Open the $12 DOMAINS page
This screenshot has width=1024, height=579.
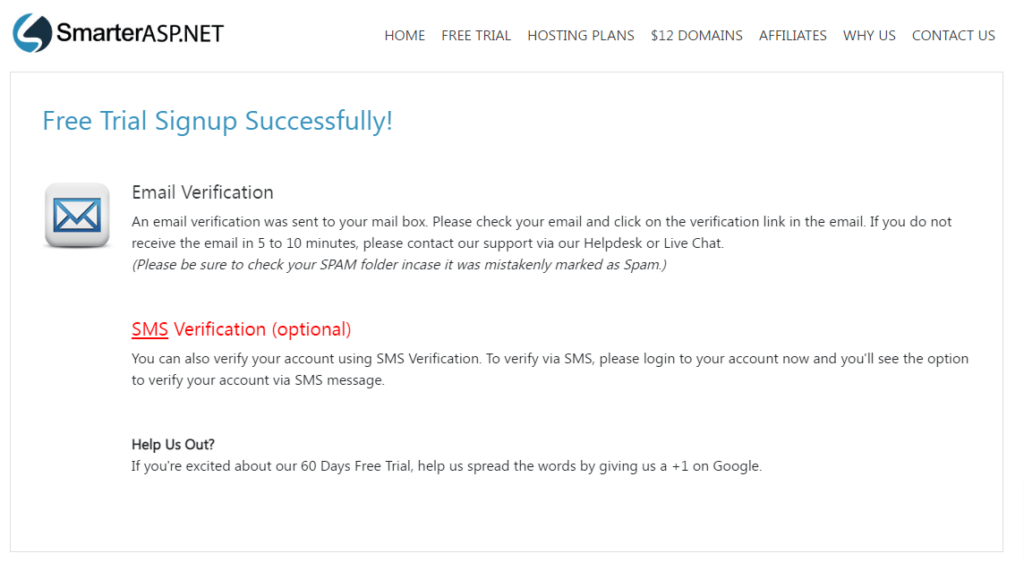[x=696, y=35]
